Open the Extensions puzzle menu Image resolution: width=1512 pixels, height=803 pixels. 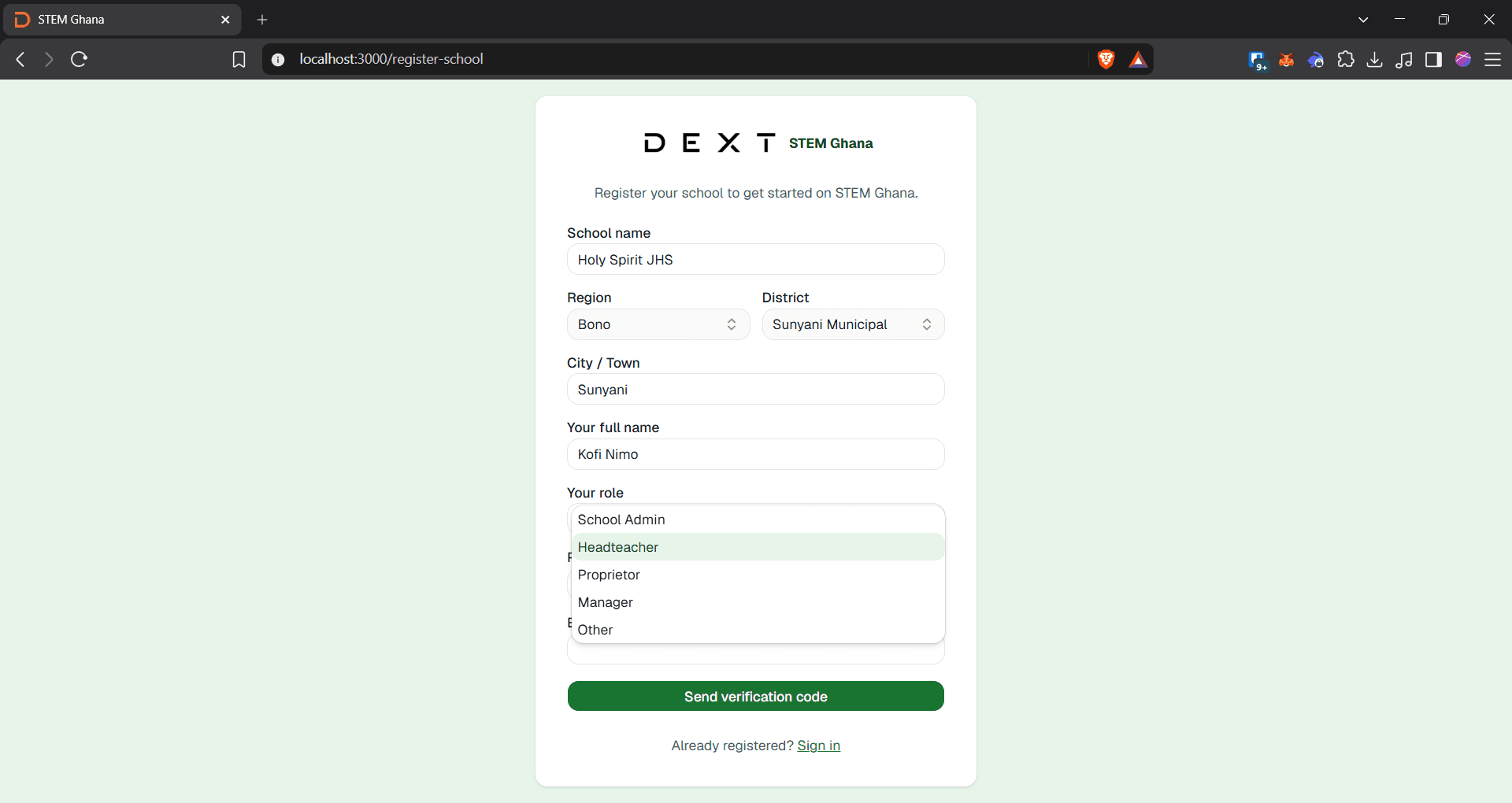tap(1346, 59)
